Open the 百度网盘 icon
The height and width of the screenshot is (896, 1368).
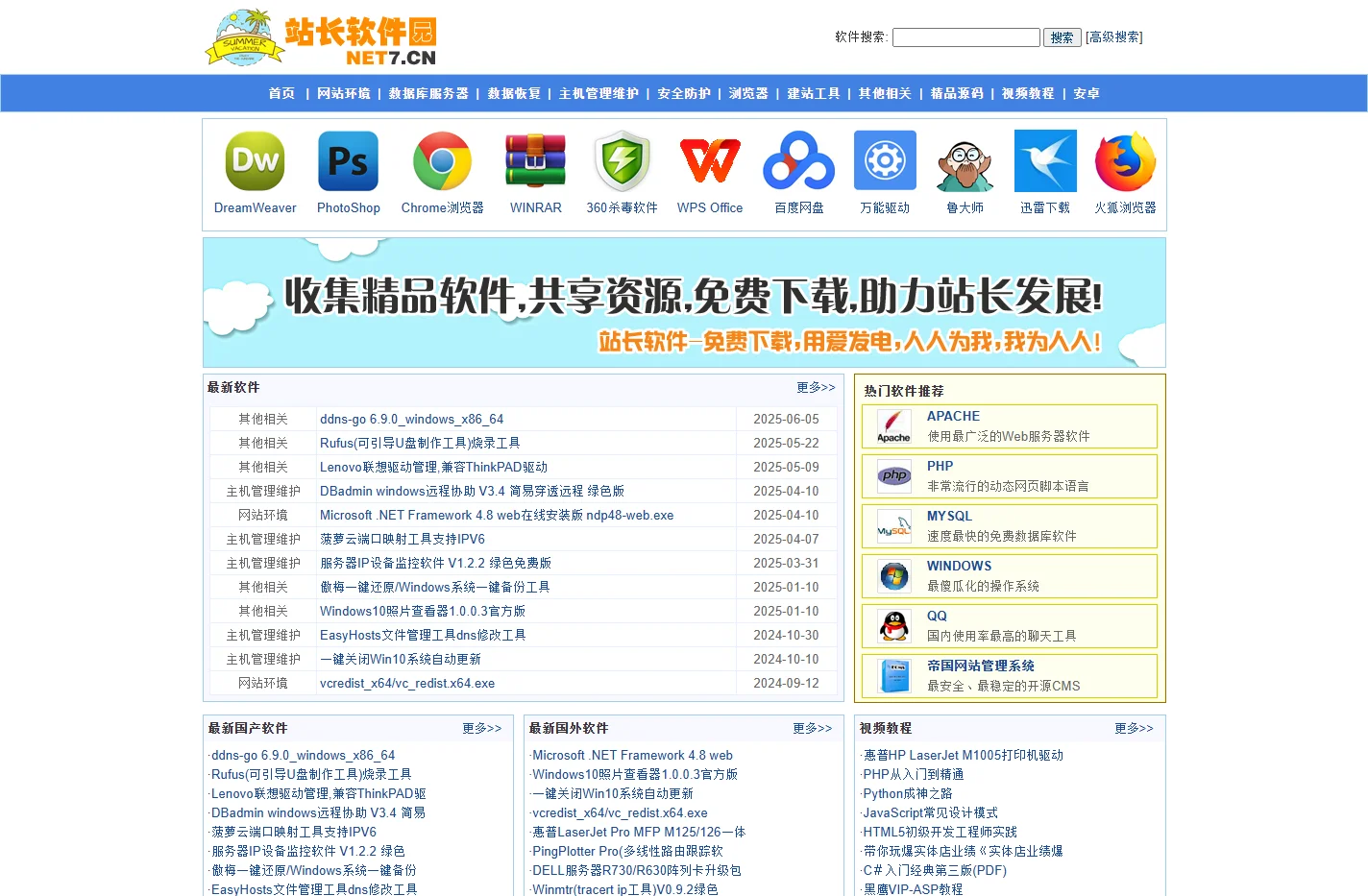pos(798,161)
